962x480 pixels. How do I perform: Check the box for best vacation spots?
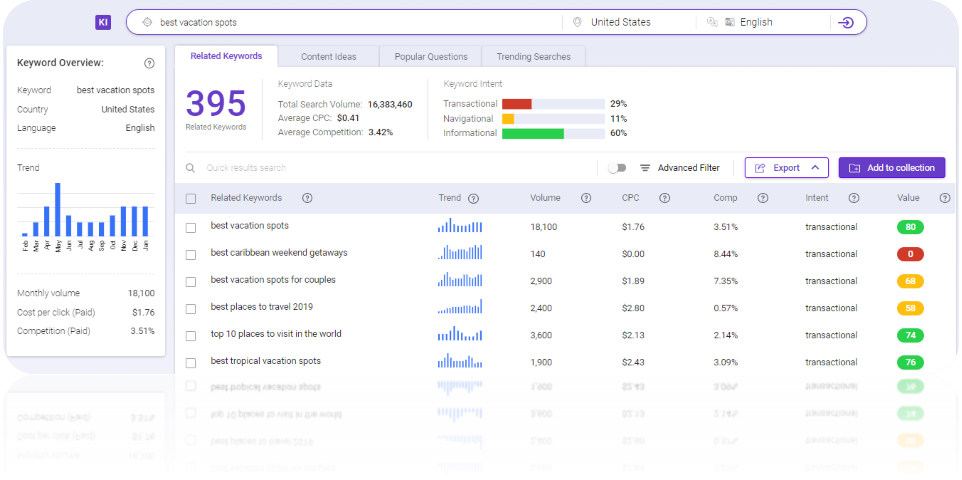tap(191, 228)
